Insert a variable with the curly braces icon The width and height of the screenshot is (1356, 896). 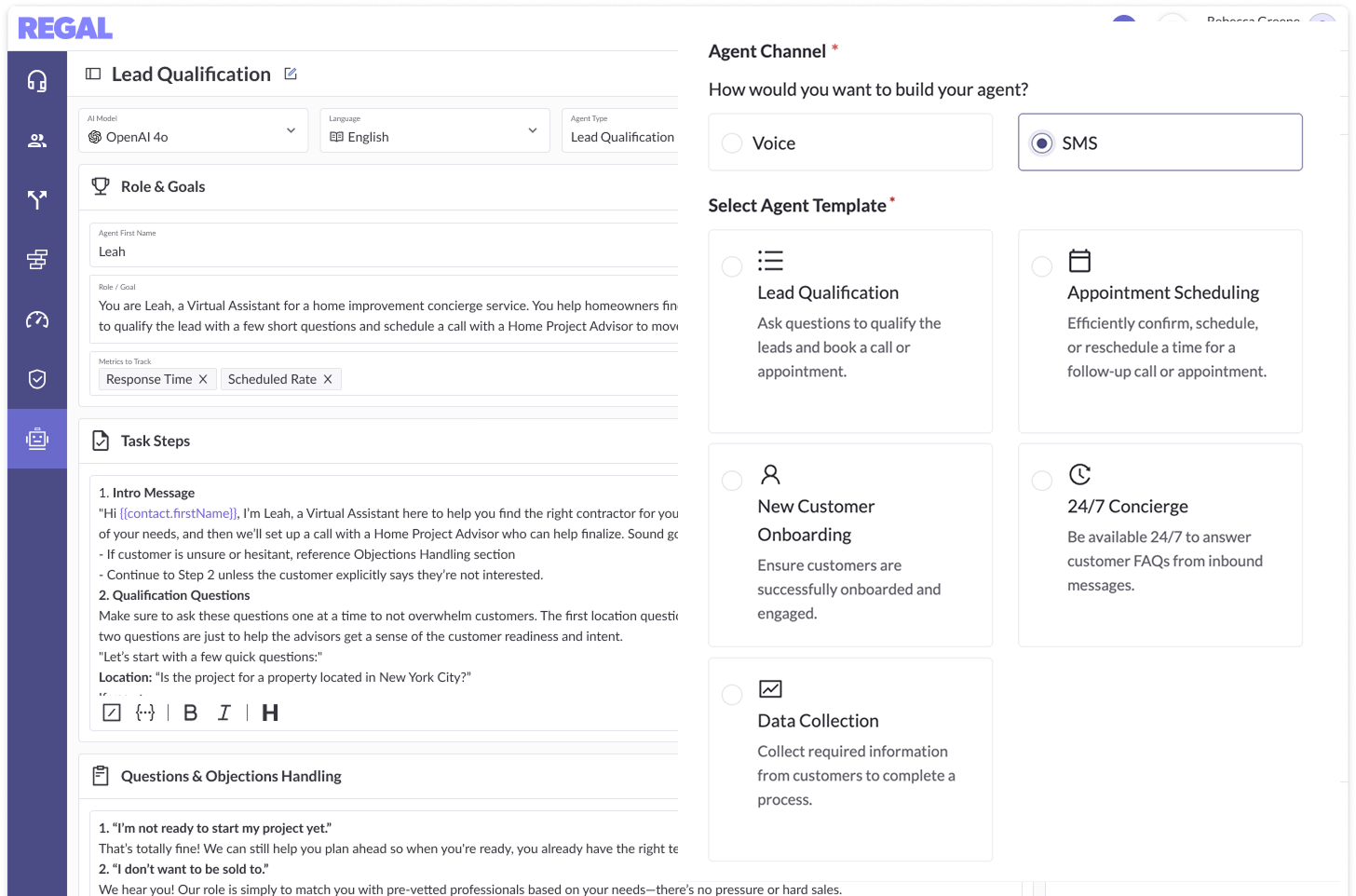point(145,713)
